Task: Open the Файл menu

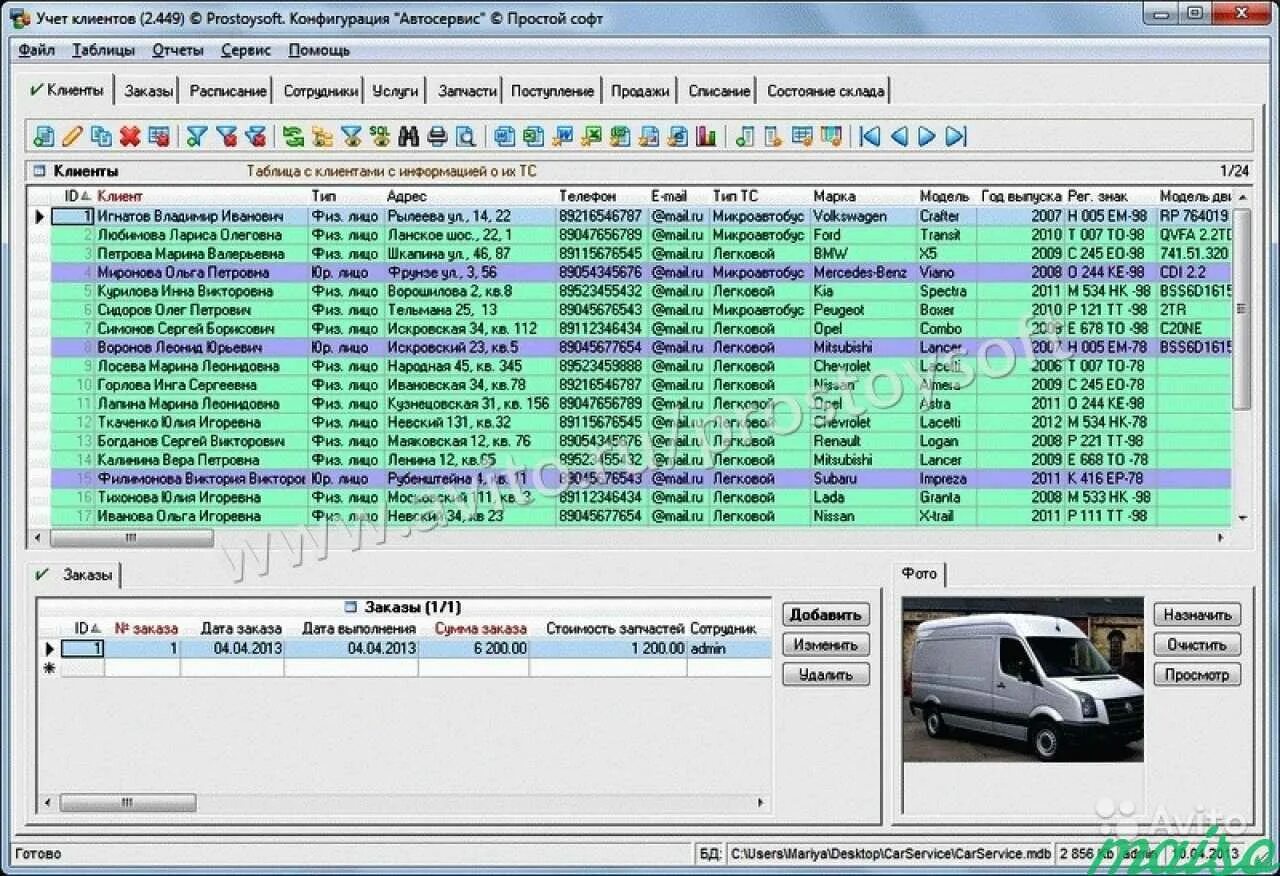Action: coord(36,50)
